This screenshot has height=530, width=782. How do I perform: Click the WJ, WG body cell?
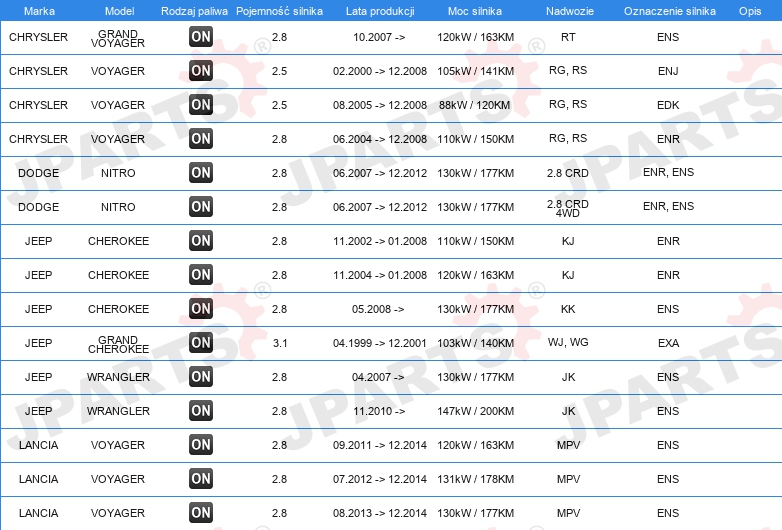tap(568, 342)
